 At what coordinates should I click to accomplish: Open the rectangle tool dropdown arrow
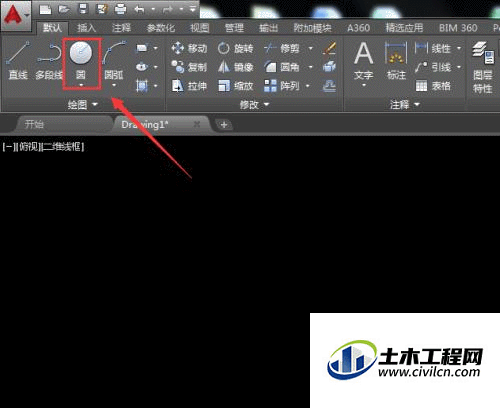coord(156,48)
